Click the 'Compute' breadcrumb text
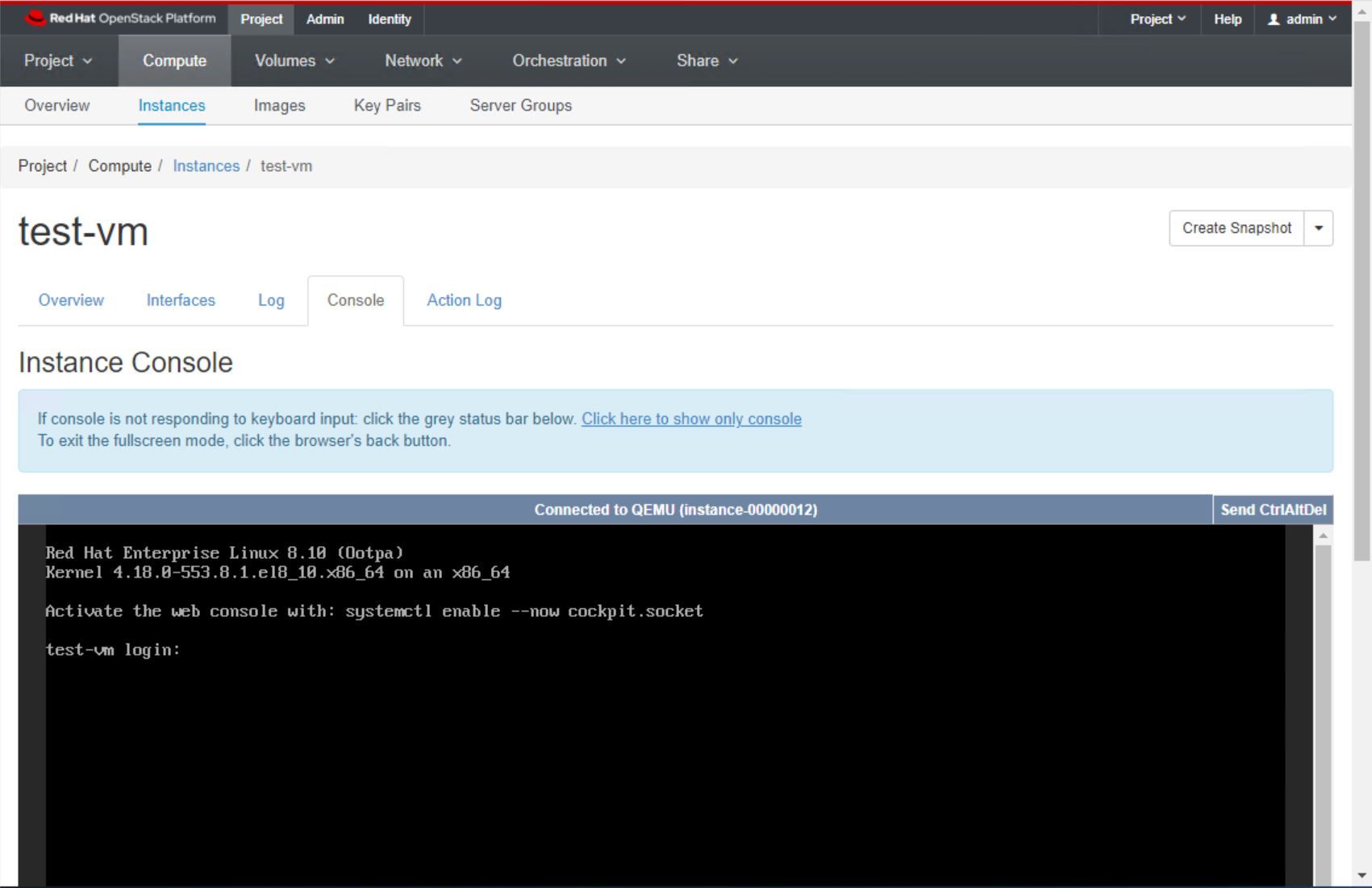This screenshot has width=1372, height=888. coord(119,166)
